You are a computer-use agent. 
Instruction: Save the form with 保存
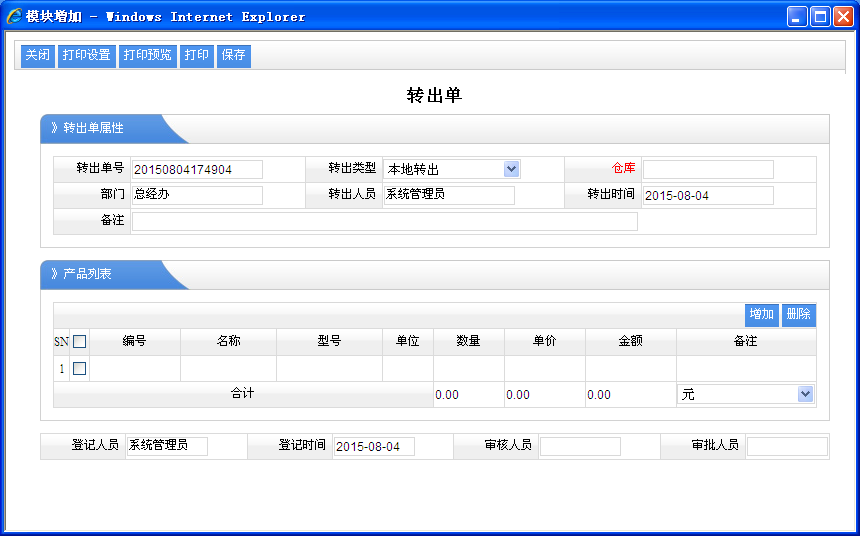click(234, 56)
